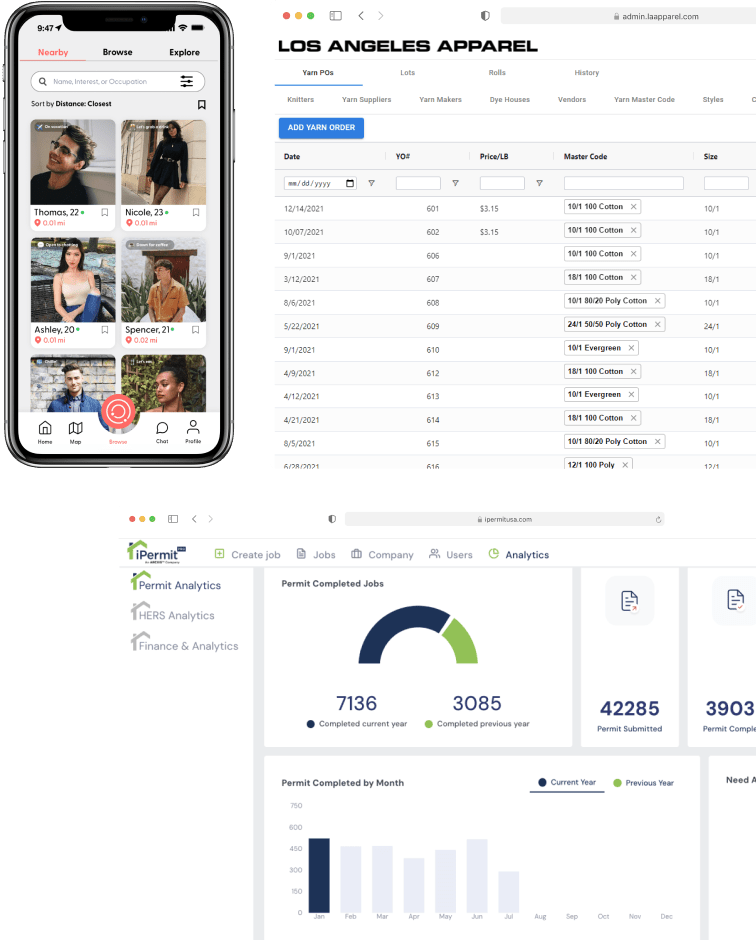Click the January bar in the chart
The image size is (756, 941).
click(319, 875)
